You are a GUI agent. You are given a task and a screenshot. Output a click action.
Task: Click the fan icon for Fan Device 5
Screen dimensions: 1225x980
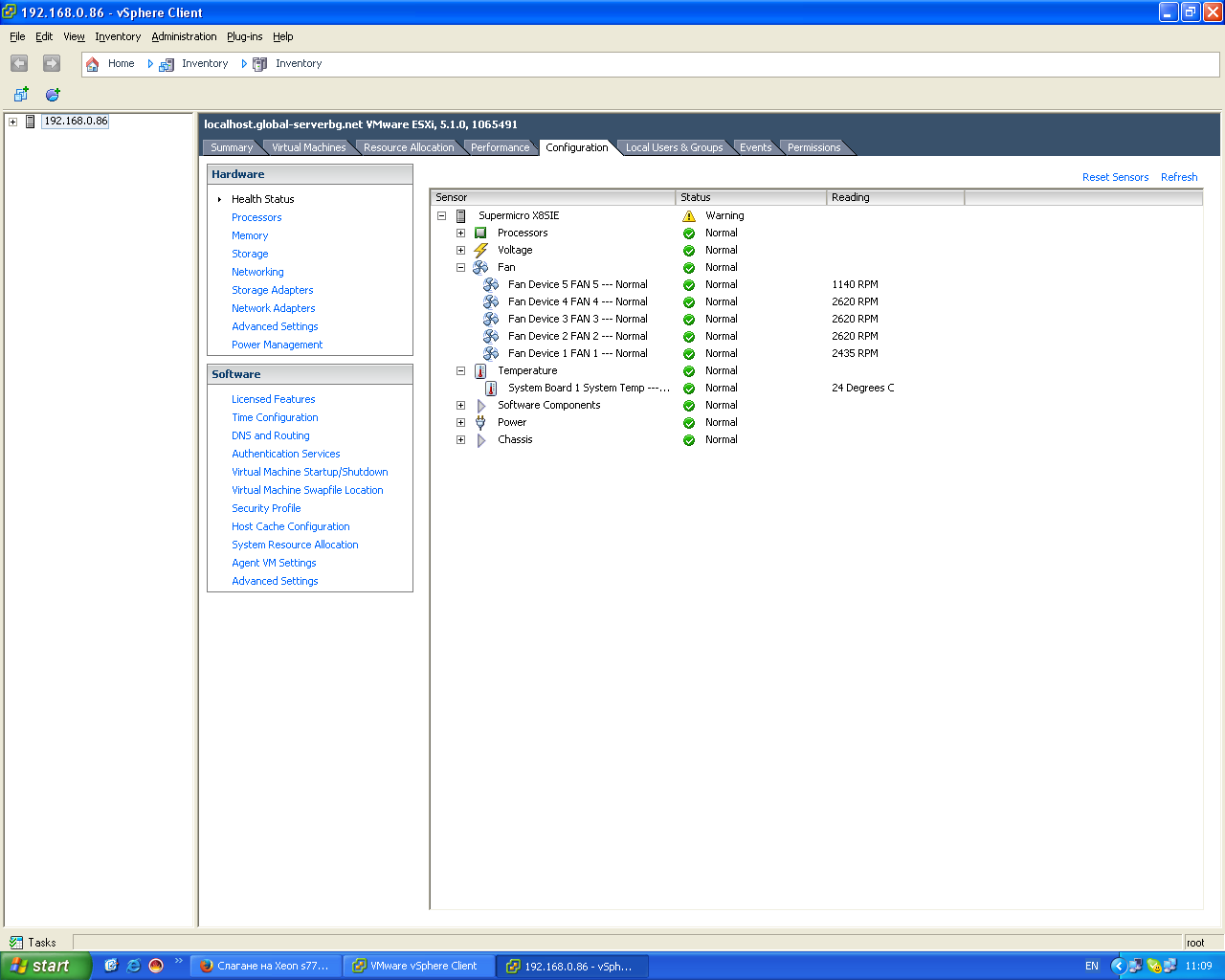click(x=491, y=285)
